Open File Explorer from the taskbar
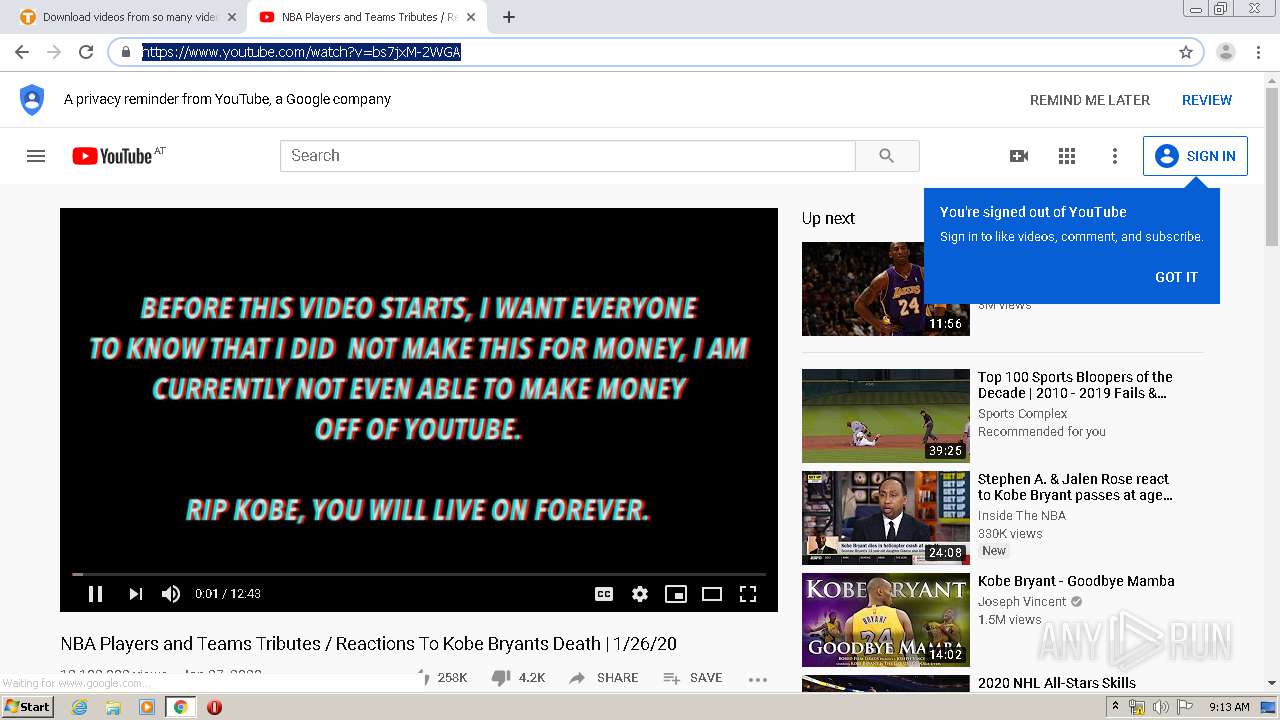Image resolution: width=1280 pixels, height=720 pixels. (x=113, y=707)
